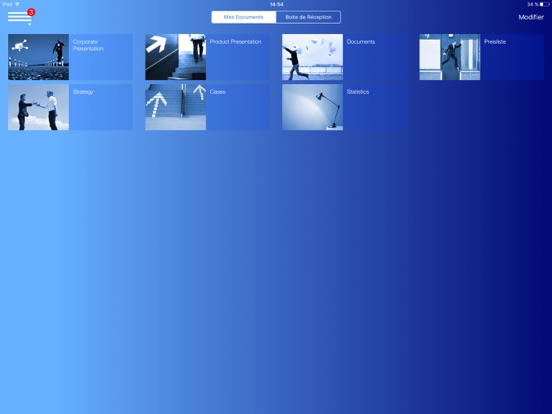The width and height of the screenshot is (552, 414).
Task: Open the hamburger menu icon
Action: (19, 17)
